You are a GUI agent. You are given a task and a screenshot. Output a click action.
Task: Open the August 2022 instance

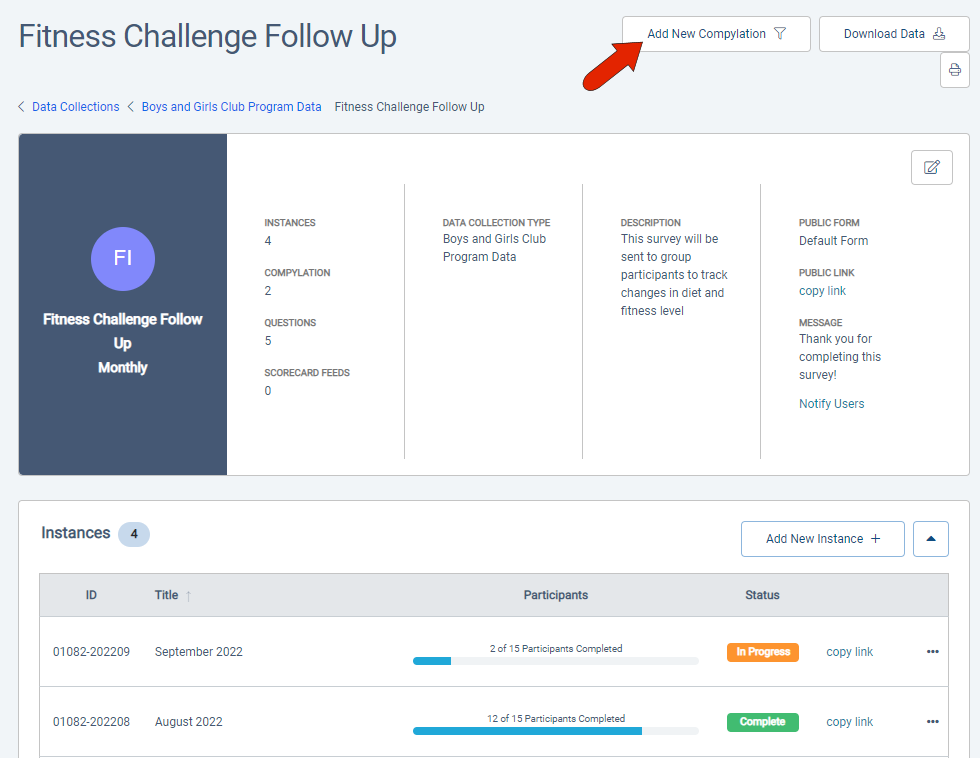(x=189, y=722)
